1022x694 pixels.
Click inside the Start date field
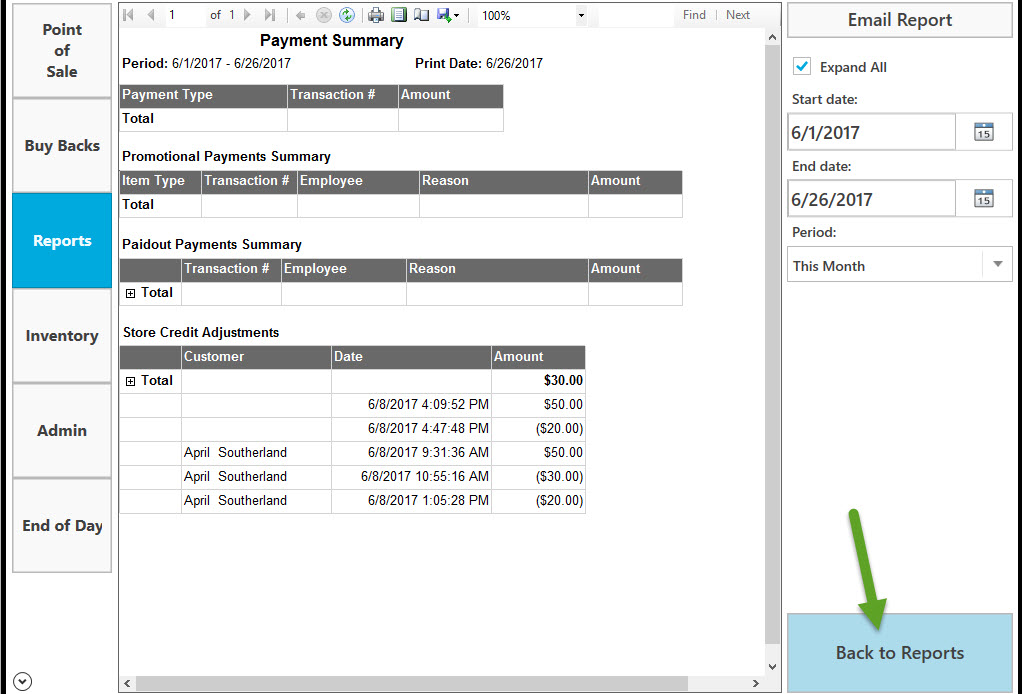pyautogui.click(x=870, y=131)
